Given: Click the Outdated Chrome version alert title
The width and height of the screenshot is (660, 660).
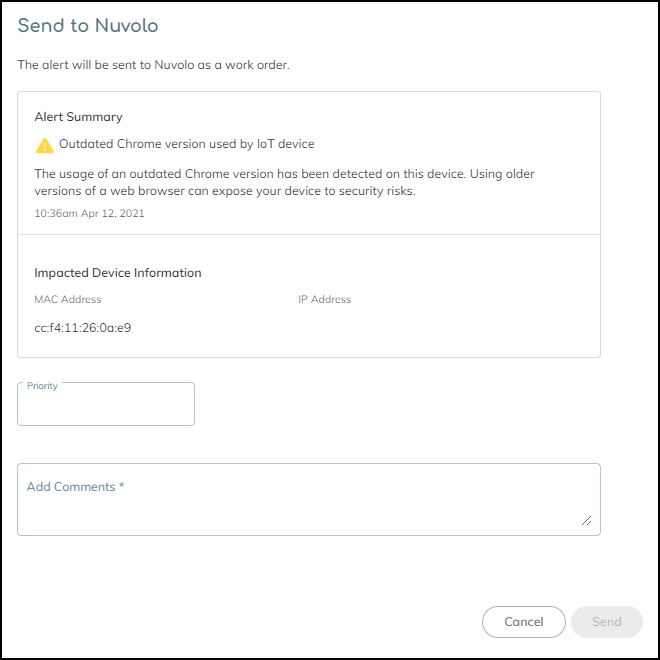Looking at the screenshot, I should click(x=186, y=144).
